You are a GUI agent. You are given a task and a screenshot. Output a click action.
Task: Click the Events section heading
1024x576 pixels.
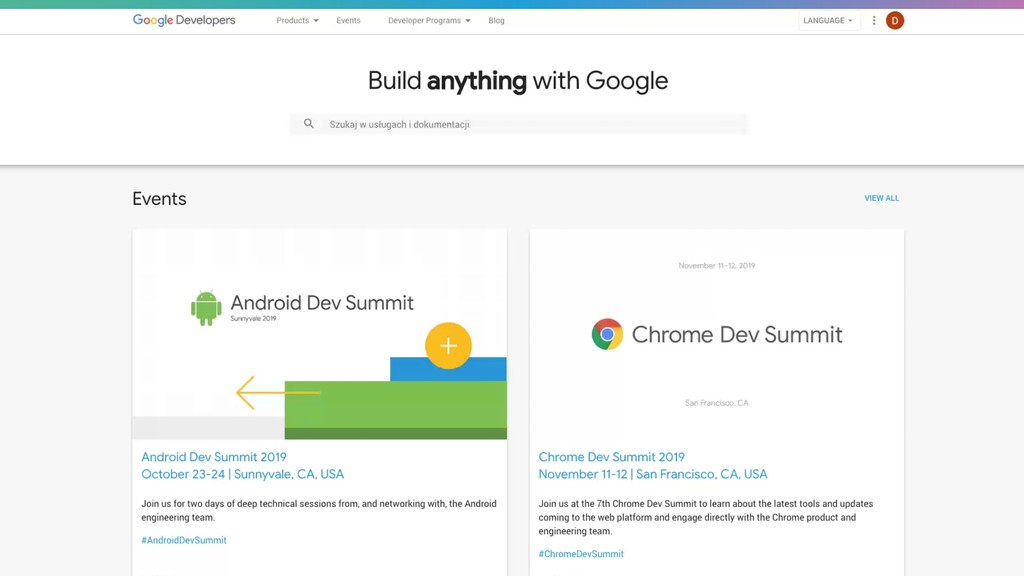(x=159, y=199)
